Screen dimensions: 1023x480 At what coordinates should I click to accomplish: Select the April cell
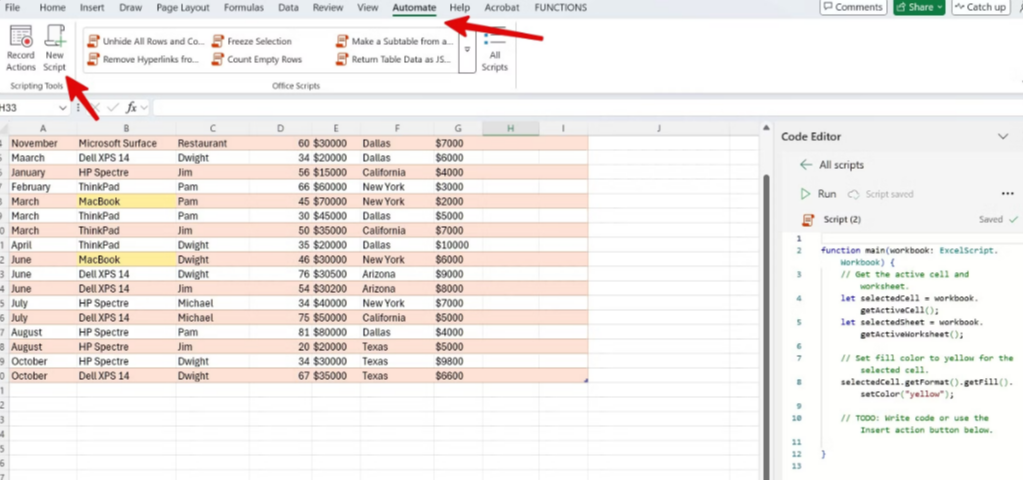pyautogui.click(x=43, y=245)
